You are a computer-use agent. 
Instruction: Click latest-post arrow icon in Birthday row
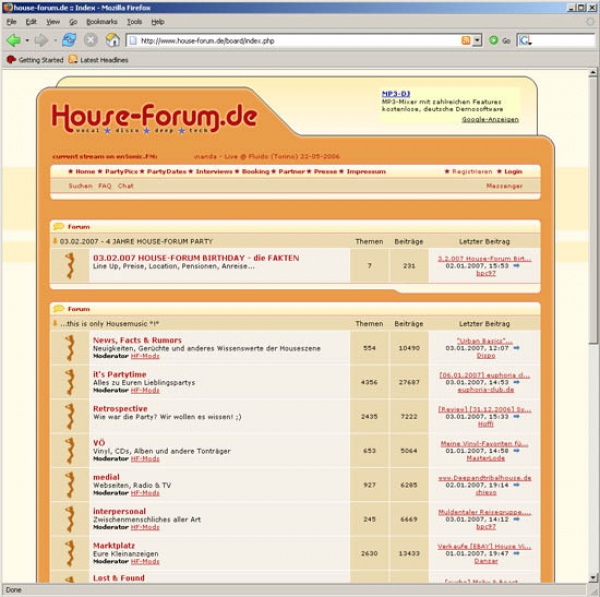(516, 266)
